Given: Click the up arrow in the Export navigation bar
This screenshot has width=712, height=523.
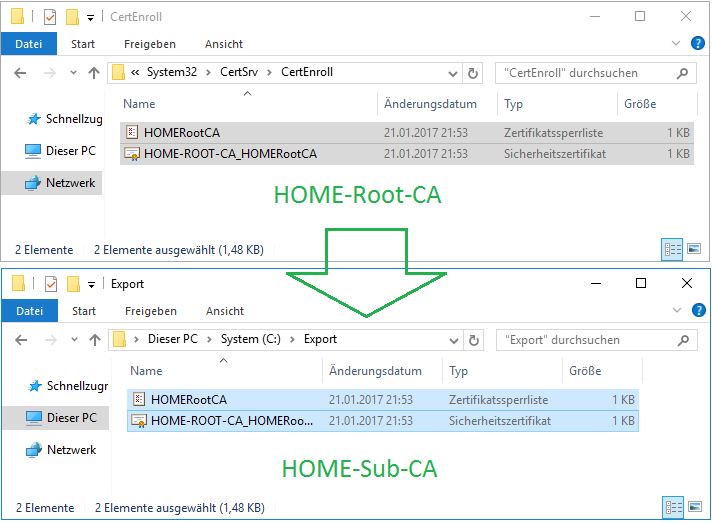Looking at the screenshot, I should click(x=95, y=339).
